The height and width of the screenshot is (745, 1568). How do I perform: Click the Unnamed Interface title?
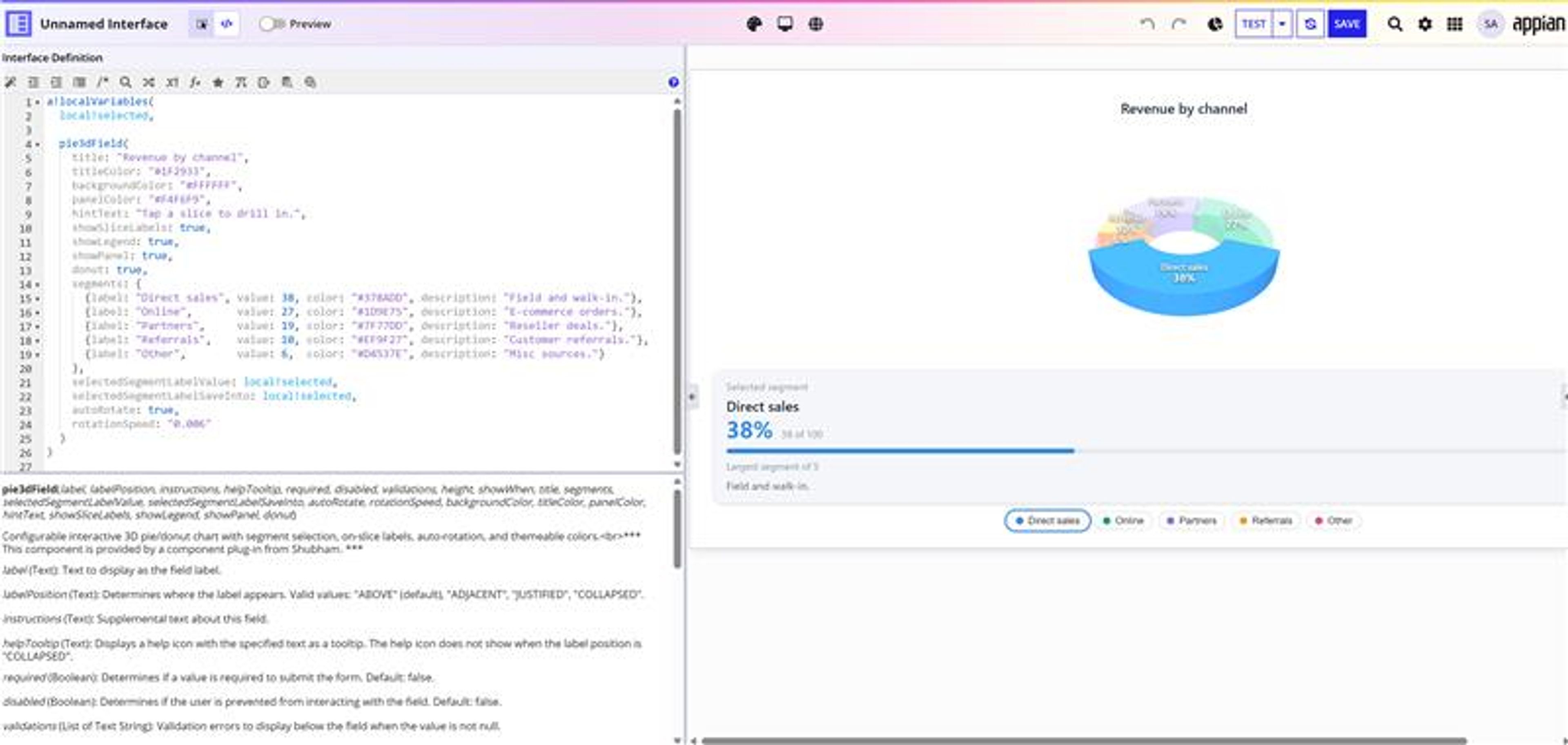coord(103,24)
